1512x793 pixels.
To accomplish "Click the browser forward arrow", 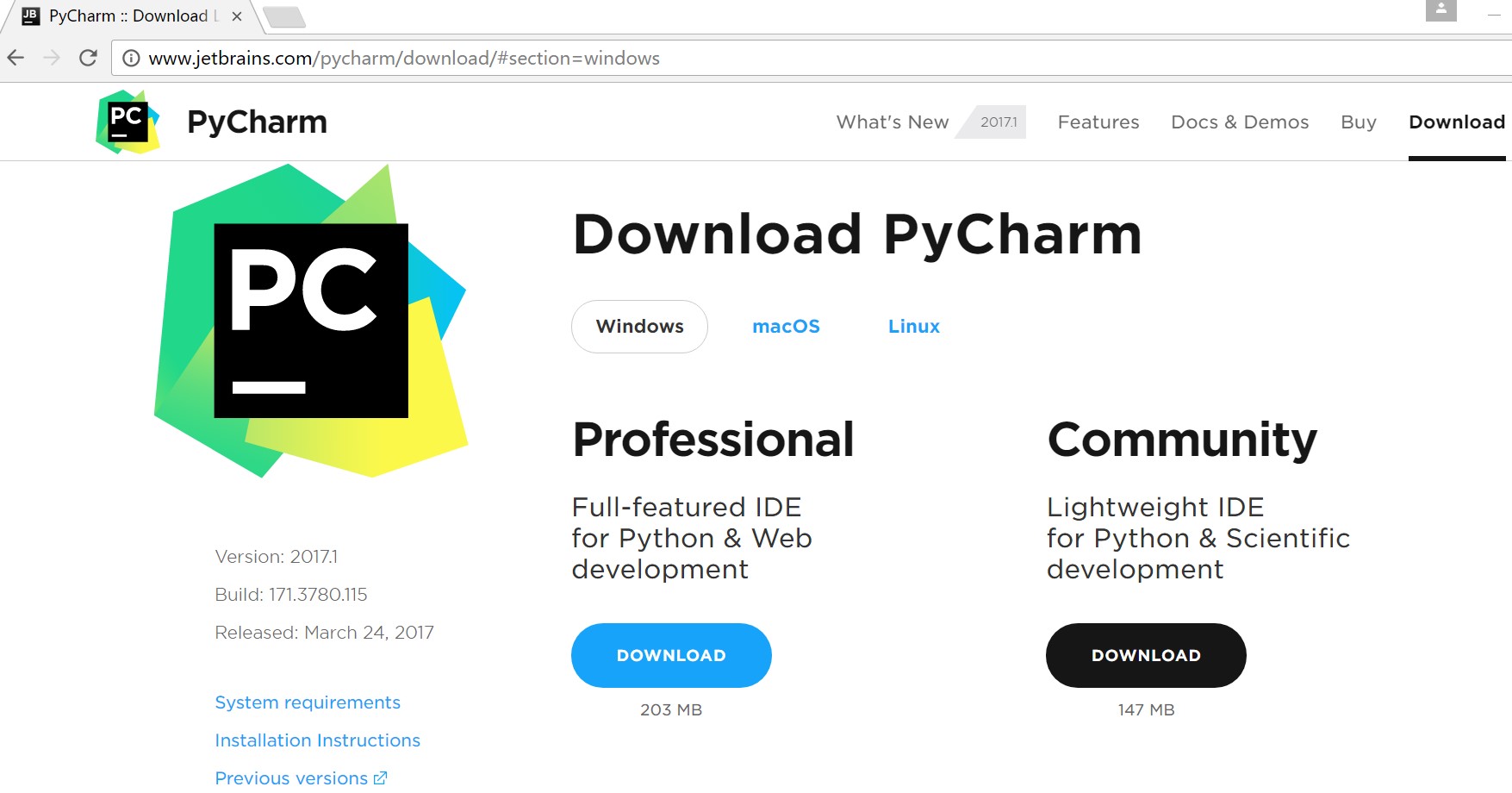I will 52,58.
